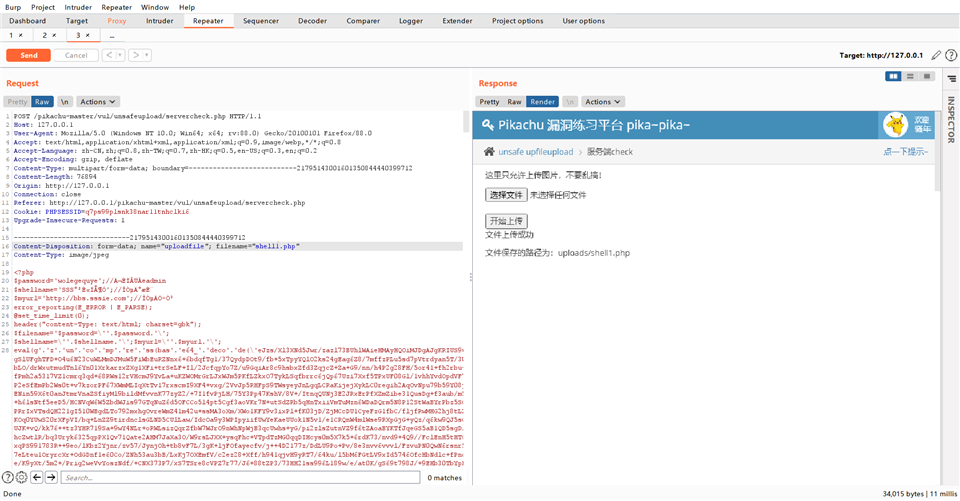Image resolution: width=960 pixels, height=501 pixels.
Task: Click the uploads/shell1.php saved path text
Action: click(594, 252)
